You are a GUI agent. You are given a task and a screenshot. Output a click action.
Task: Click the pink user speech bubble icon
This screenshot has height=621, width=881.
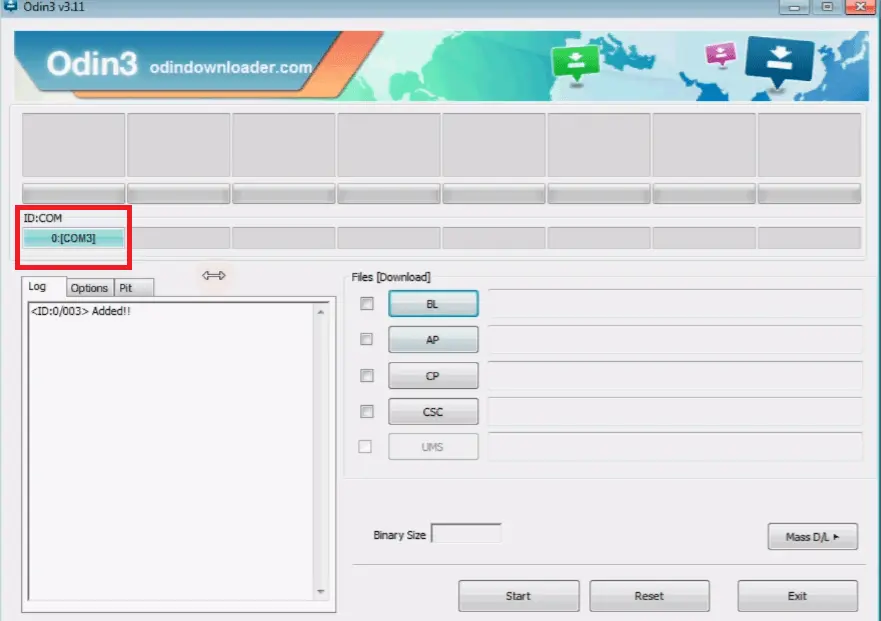click(x=720, y=54)
